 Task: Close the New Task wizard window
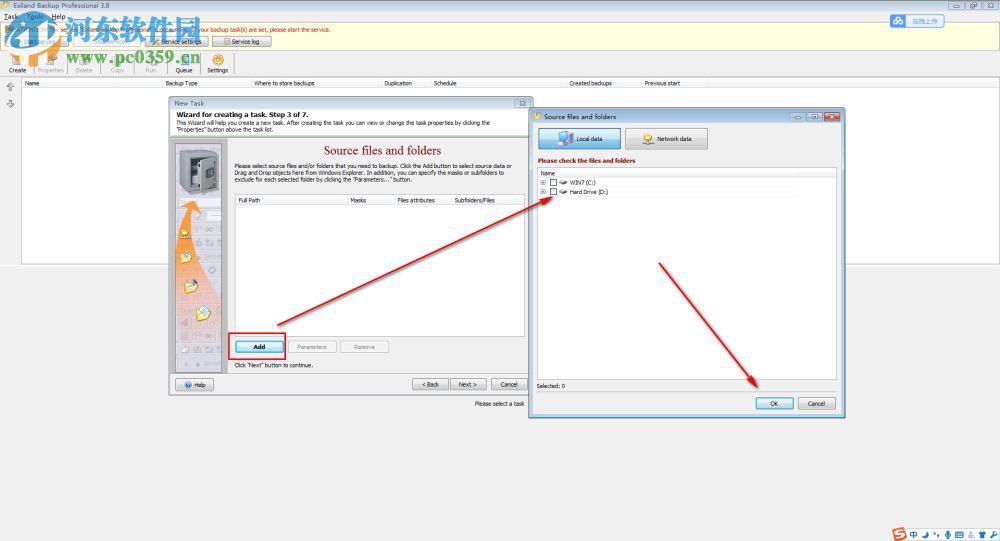click(522, 103)
